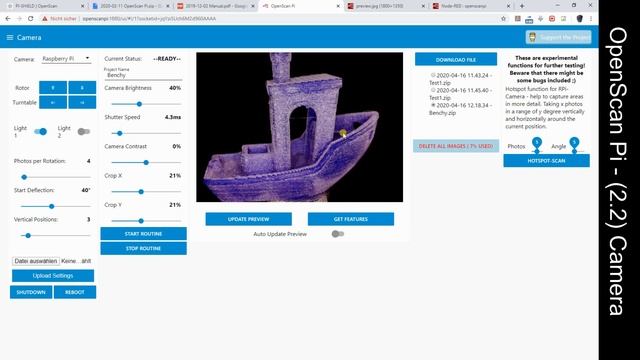Rotate the Turntable with the right arrow button
640x360 pixels.
pos(82,102)
